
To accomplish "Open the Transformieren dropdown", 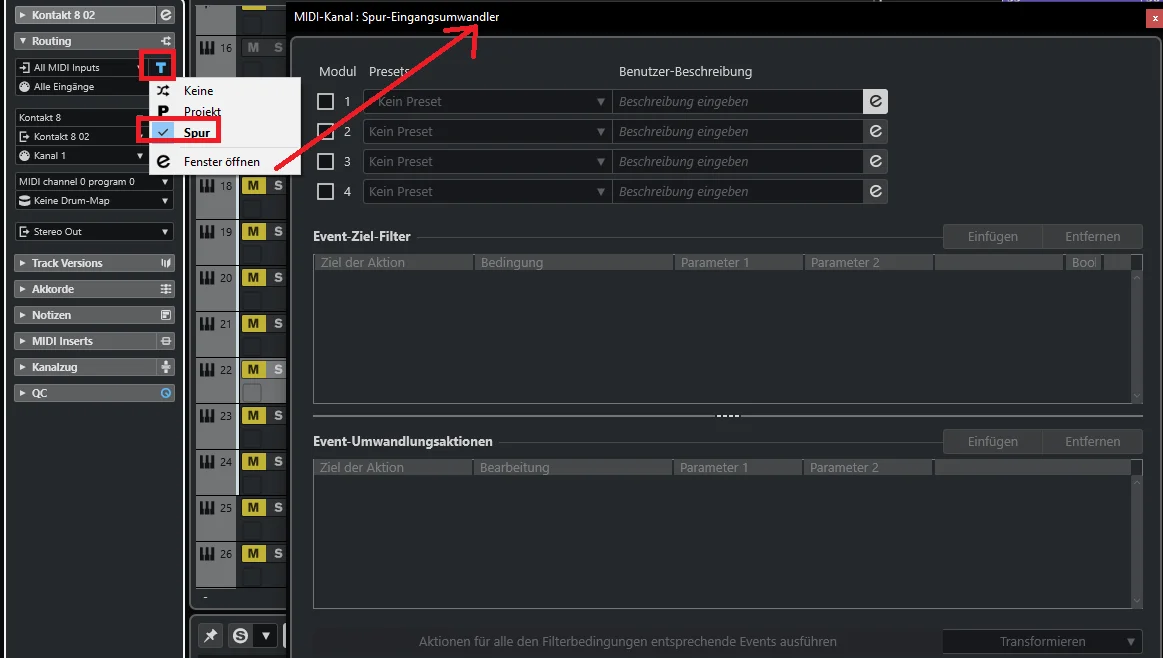I will click(1042, 642).
